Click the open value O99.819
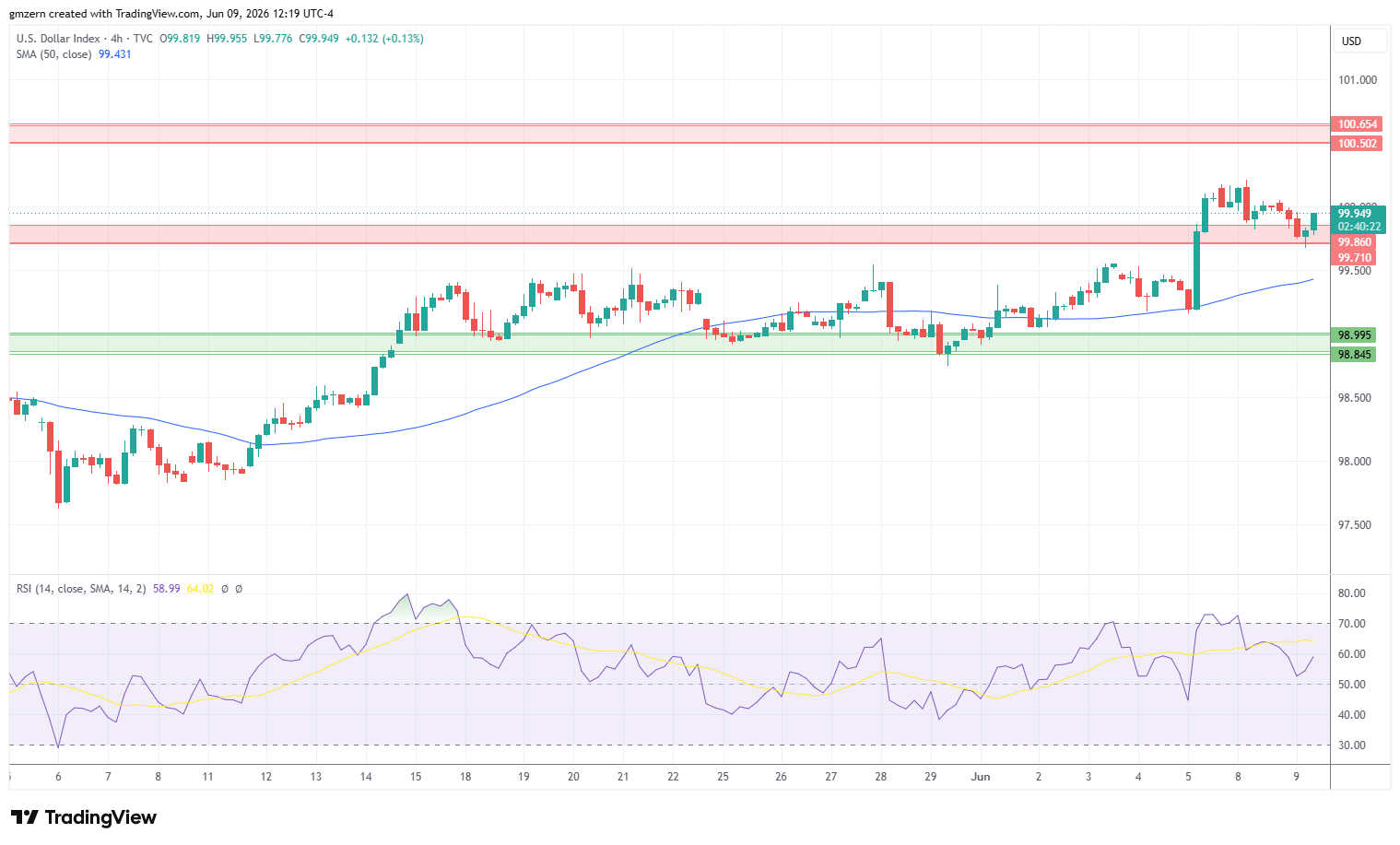Image resolution: width=1400 pixels, height=845 pixels. tap(181, 39)
